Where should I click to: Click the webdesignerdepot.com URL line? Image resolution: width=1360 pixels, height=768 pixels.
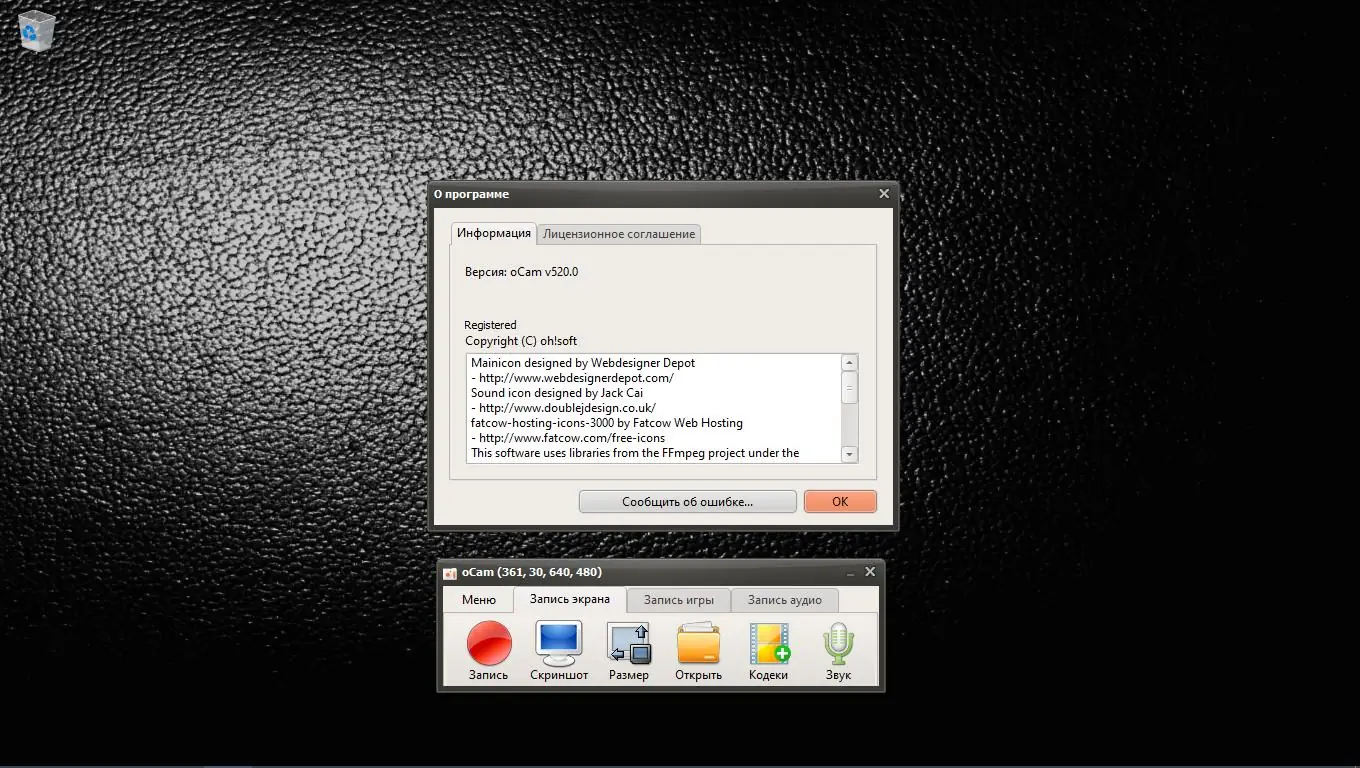click(x=572, y=378)
